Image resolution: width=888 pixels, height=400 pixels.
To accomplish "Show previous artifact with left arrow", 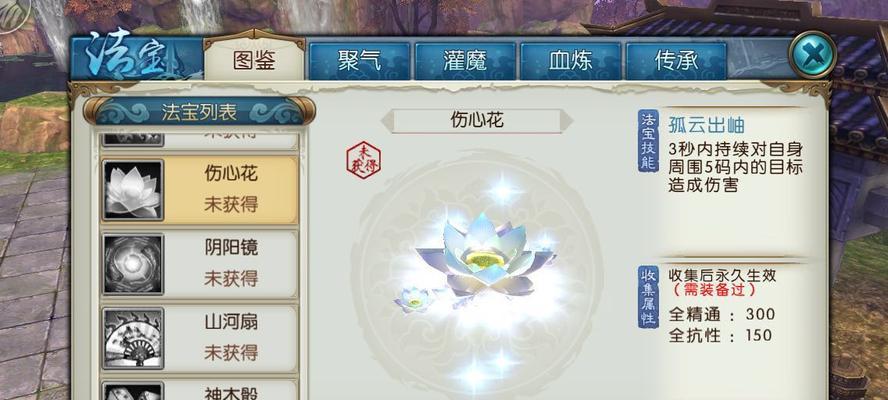I will (387, 121).
